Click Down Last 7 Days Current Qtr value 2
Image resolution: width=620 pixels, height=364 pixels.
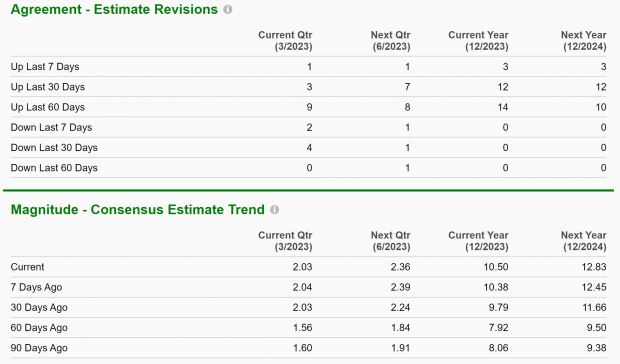[309, 127]
